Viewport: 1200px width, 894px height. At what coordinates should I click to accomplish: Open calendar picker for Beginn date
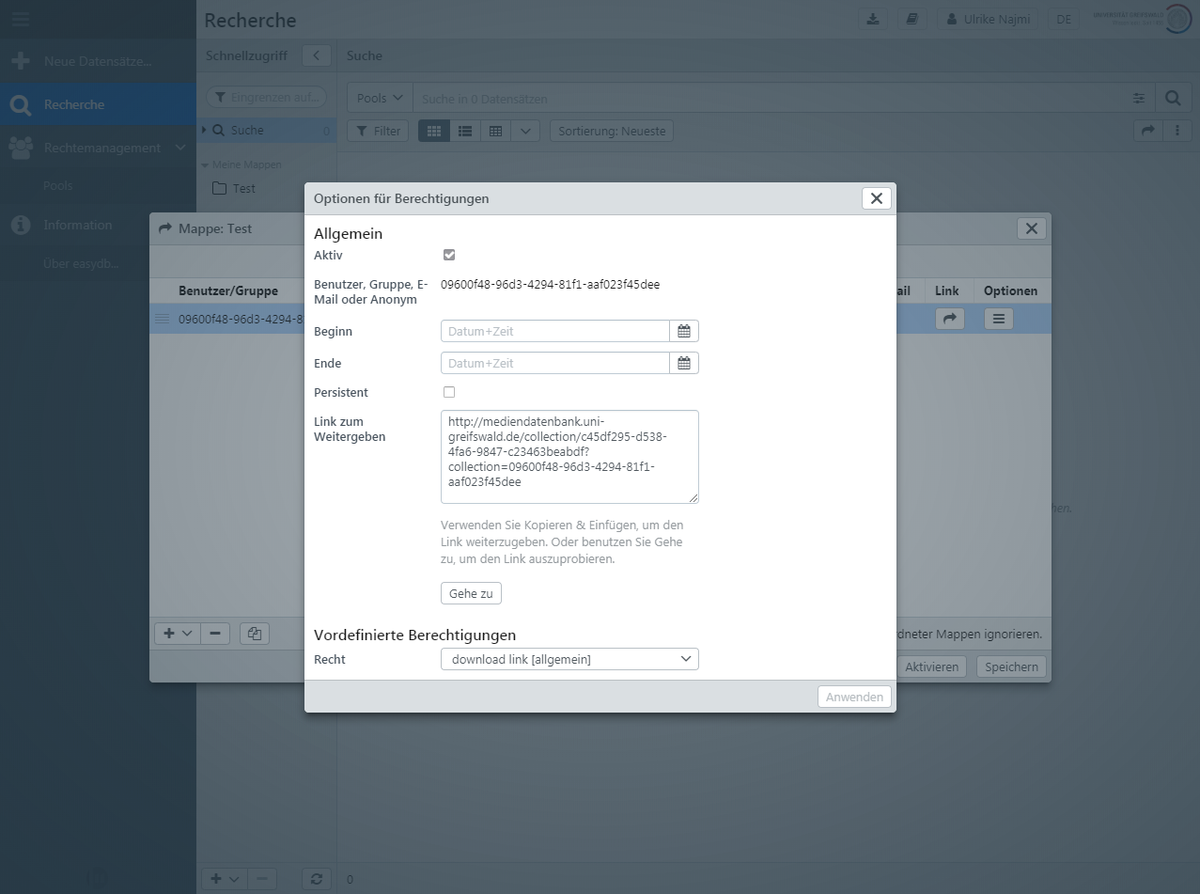coord(684,331)
